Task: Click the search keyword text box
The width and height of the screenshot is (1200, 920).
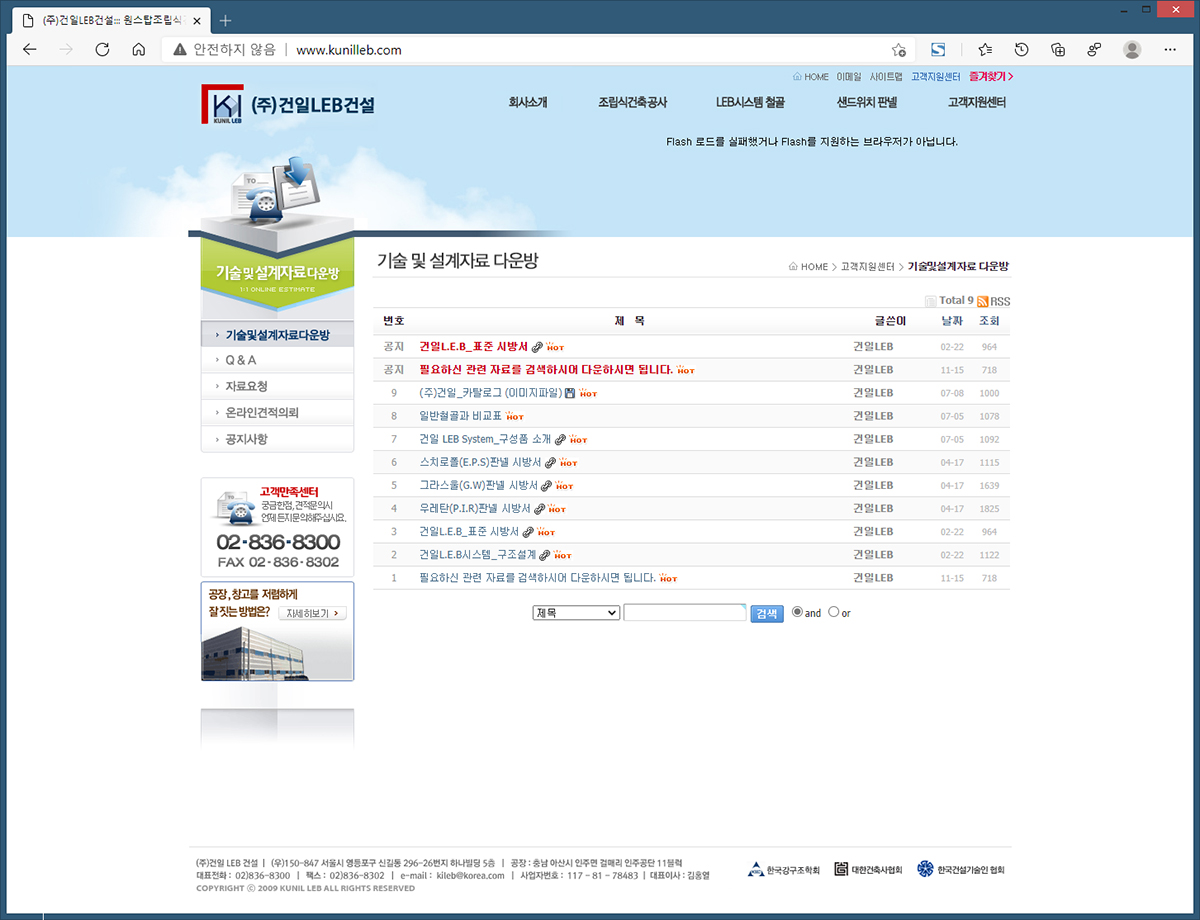Action: click(684, 613)
